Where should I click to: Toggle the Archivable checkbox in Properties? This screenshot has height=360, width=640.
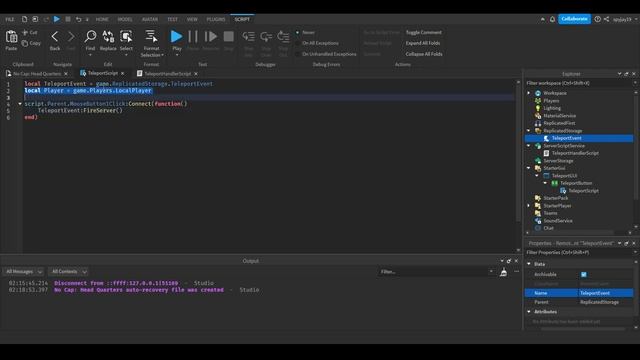(584, 275)
